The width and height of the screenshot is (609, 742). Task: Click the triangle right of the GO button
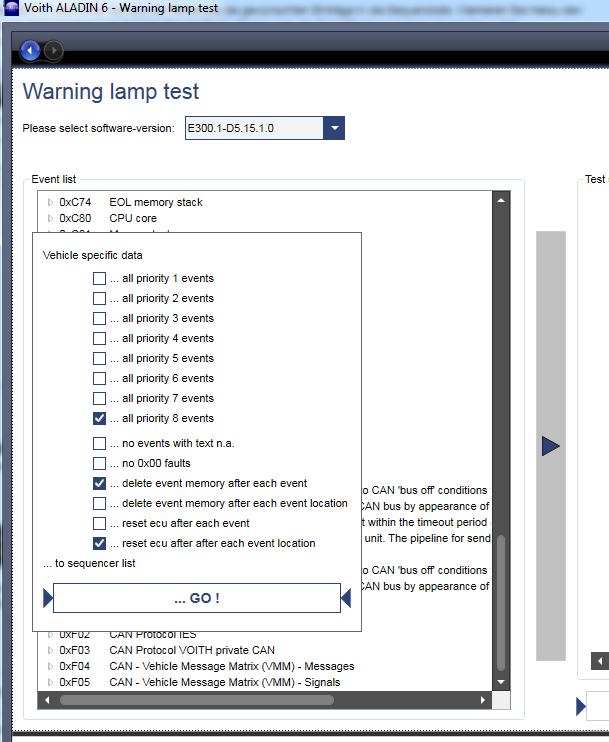(346, 598)
